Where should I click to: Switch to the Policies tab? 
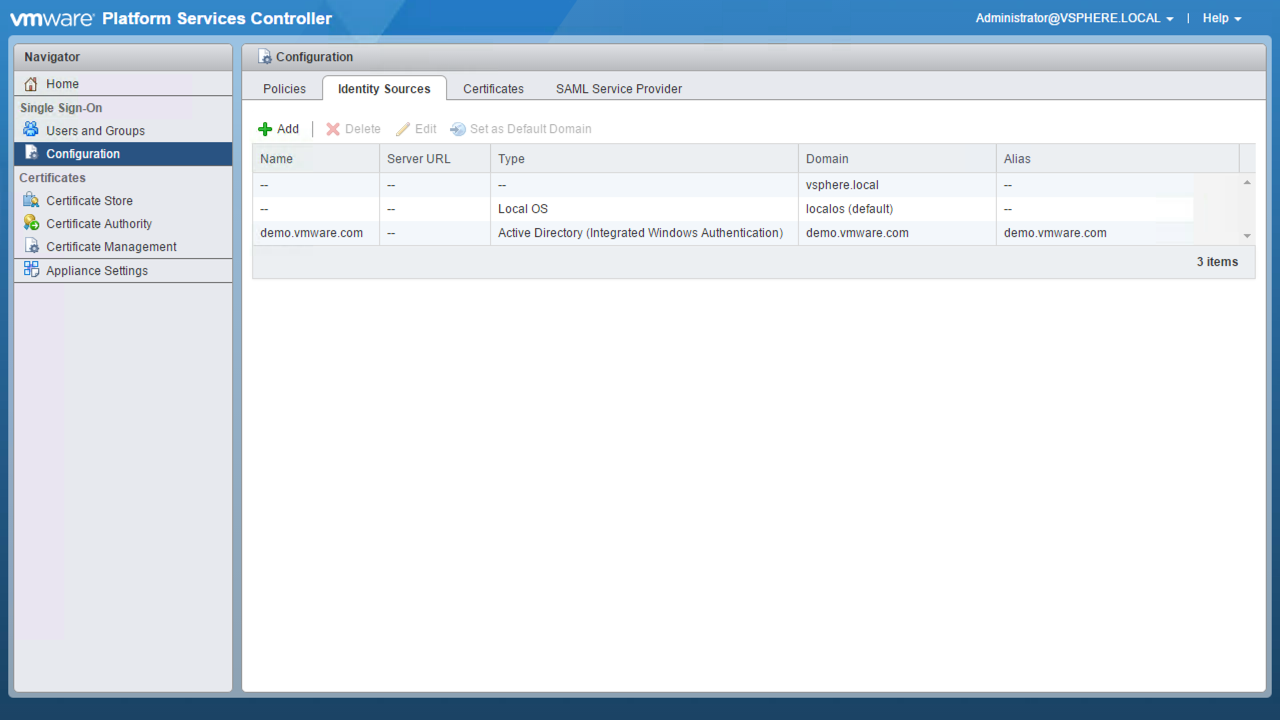coord(284,89)
